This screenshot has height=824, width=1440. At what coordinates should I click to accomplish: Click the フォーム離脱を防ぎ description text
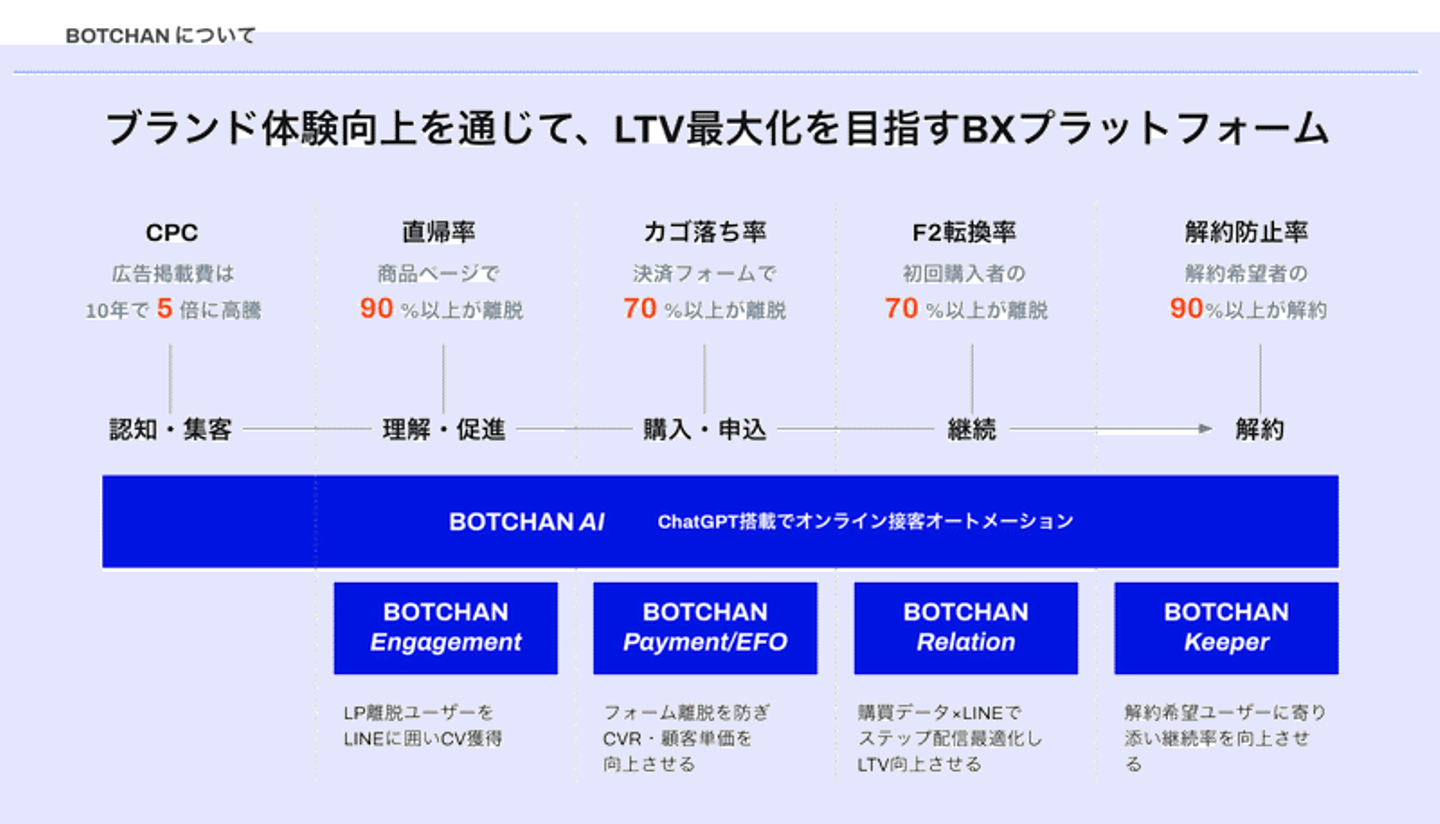coord(687,738)
